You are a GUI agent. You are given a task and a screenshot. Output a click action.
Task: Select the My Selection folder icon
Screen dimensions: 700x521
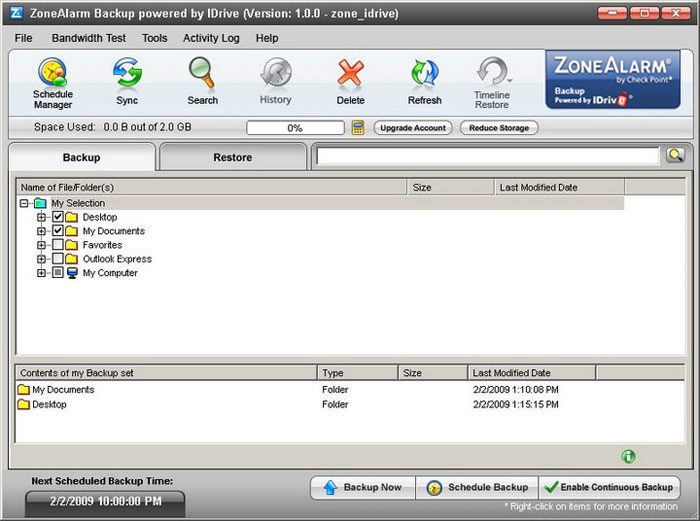[40, 203]
